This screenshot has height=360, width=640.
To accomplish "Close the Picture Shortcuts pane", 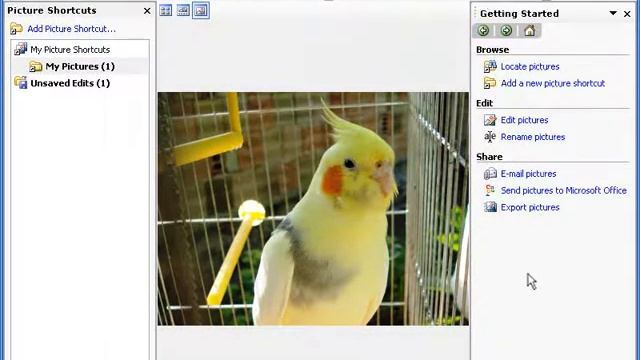I will 147,11.
